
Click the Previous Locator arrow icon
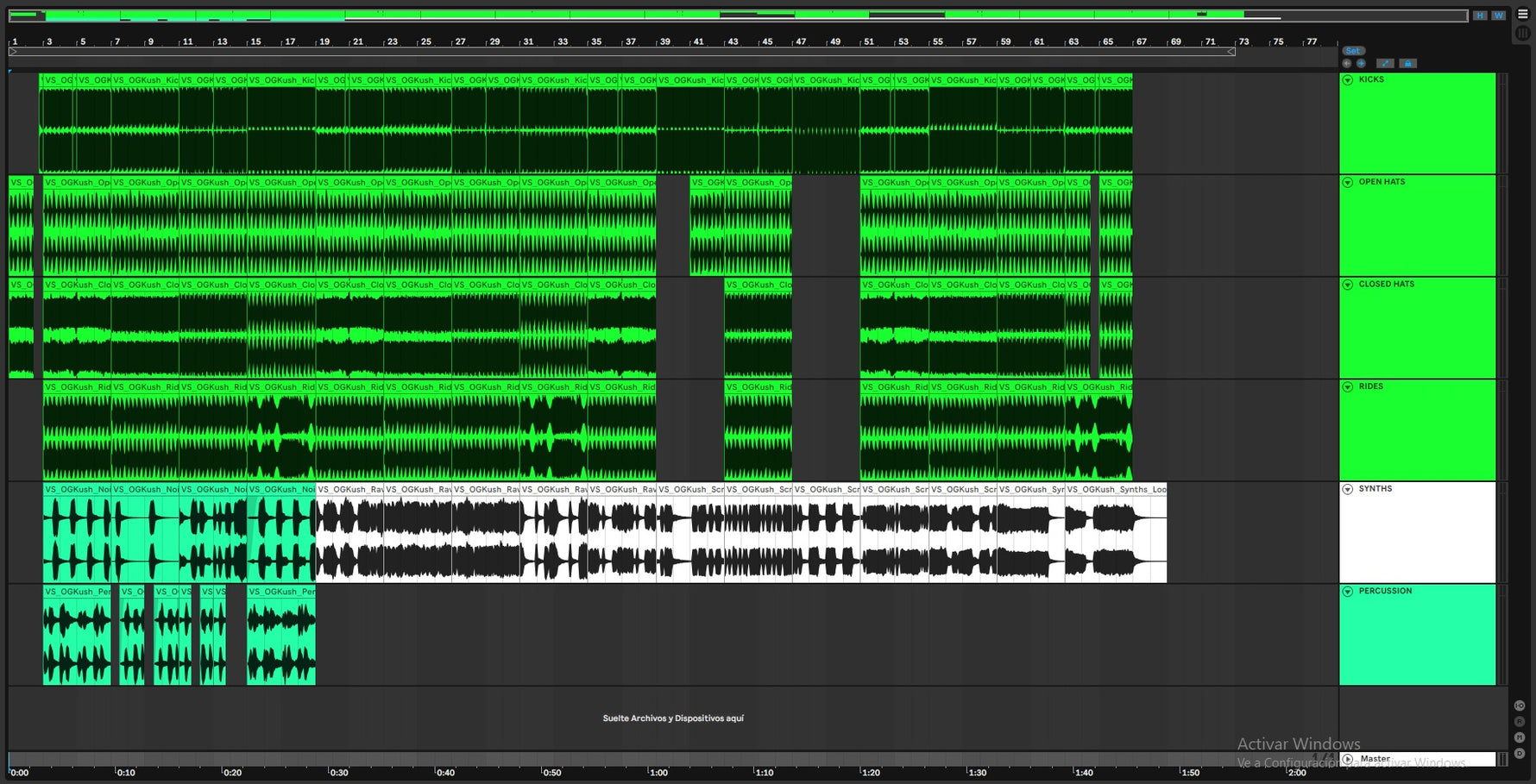(1347, 64)
